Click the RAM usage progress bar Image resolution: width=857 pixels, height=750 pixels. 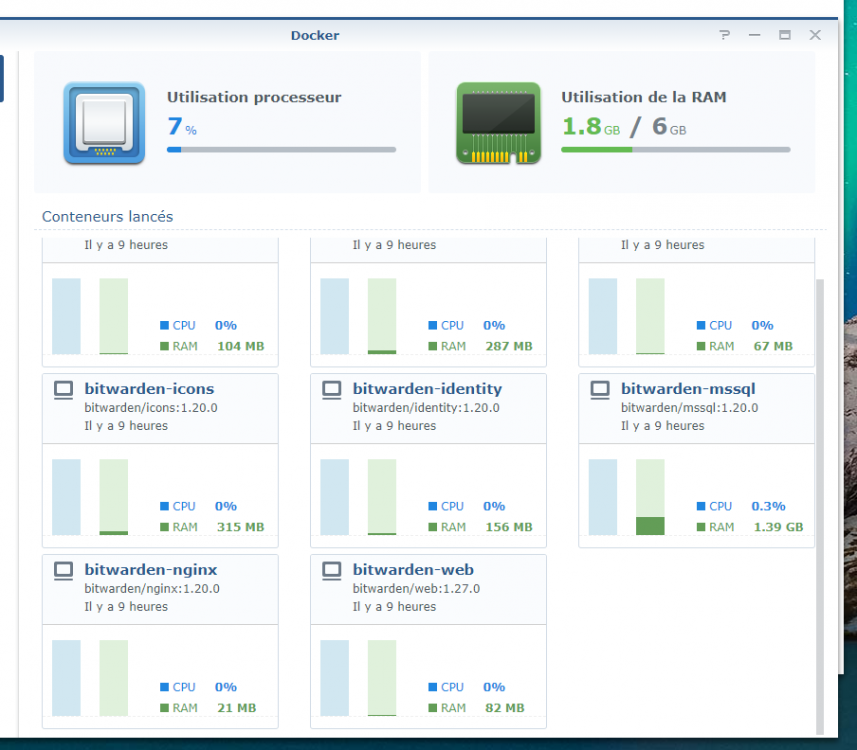click(675, 150)
